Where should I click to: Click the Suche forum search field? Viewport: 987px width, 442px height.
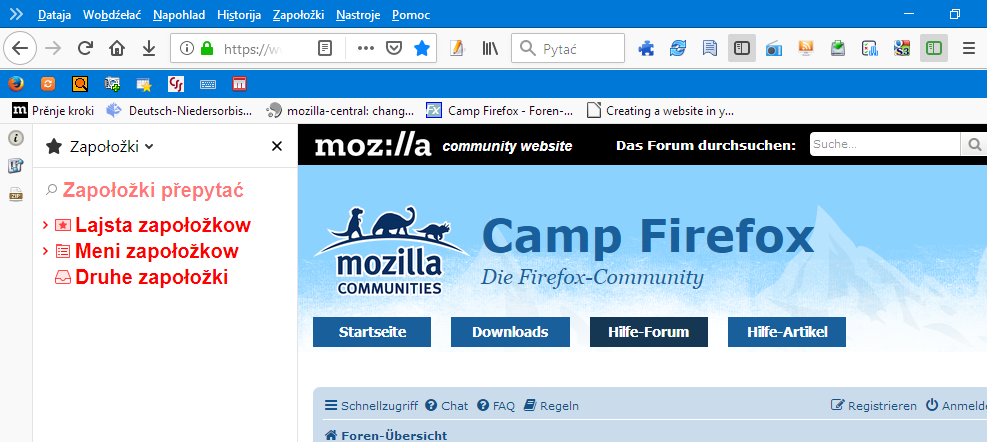click(x=885, y=144)
